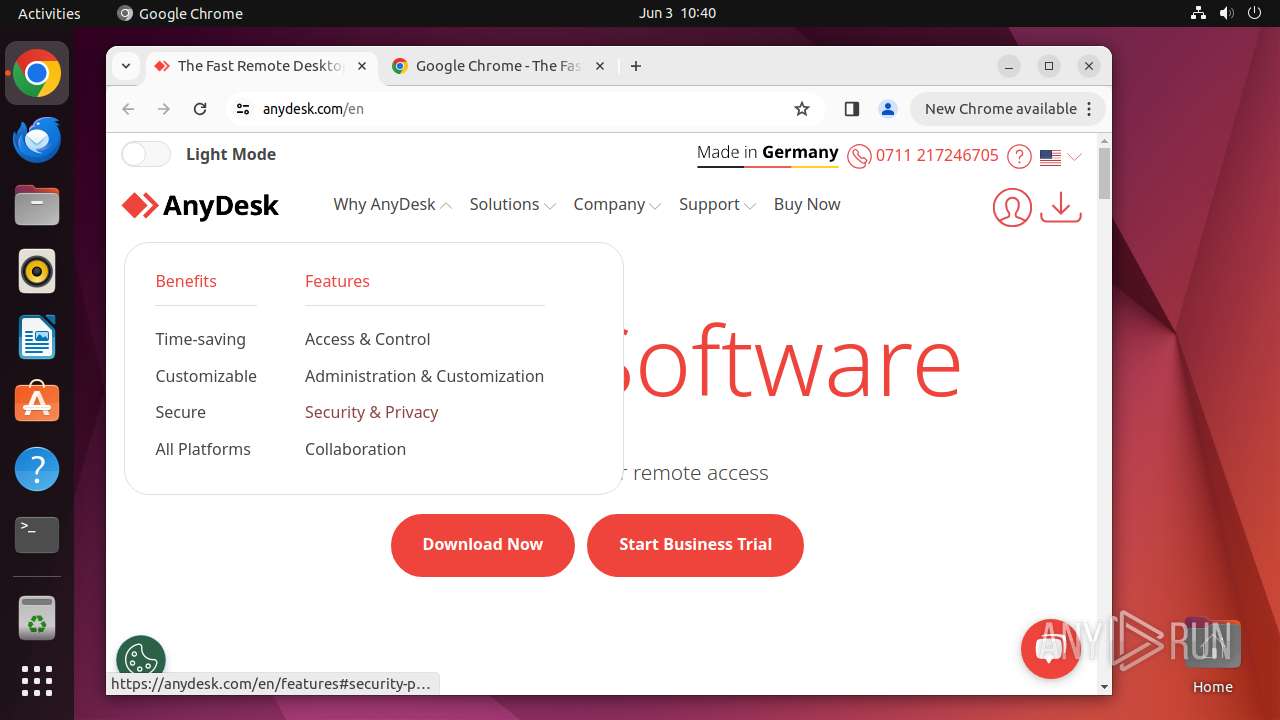1280x720 pixels.
Task: Click the Benefits heading
Action: pos(186,281)
